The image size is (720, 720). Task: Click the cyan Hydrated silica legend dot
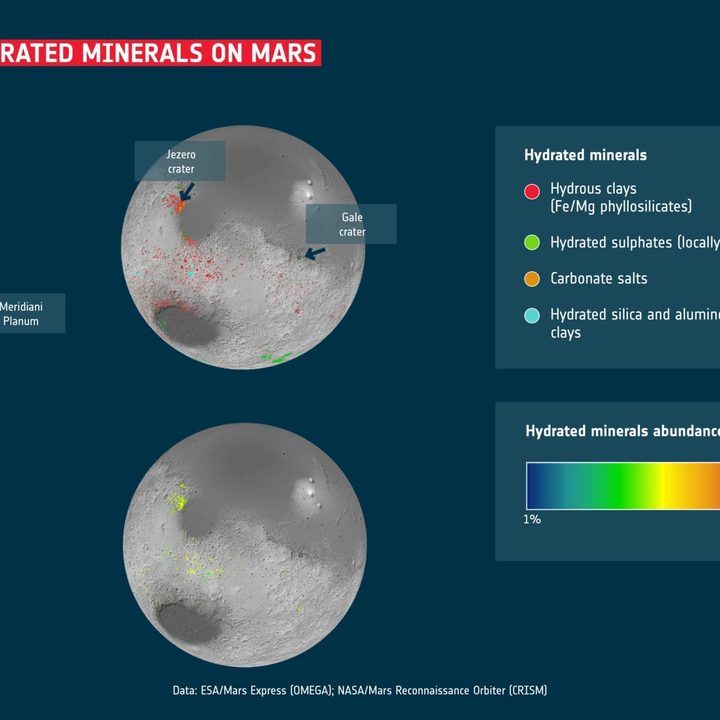pyautogui.click(x=532, y=315)
